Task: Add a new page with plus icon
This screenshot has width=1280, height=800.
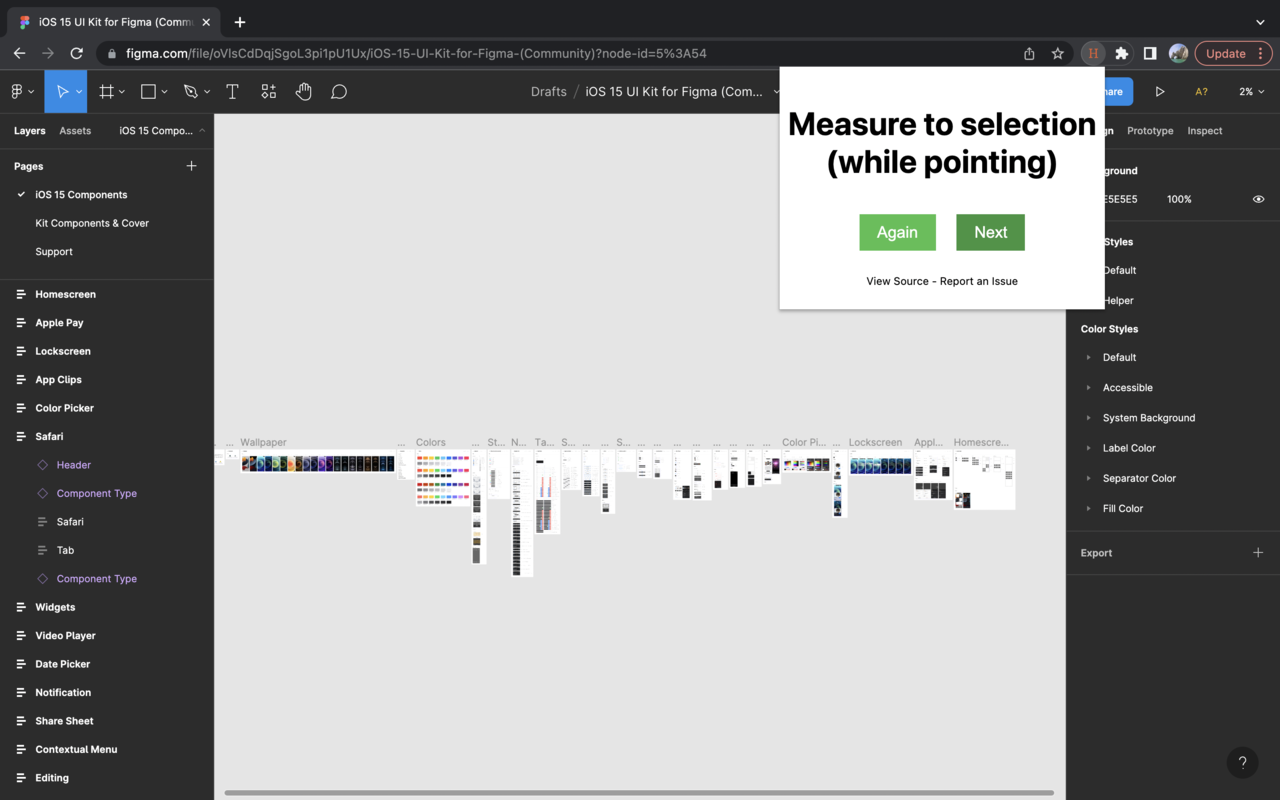Action: [191, 166]
